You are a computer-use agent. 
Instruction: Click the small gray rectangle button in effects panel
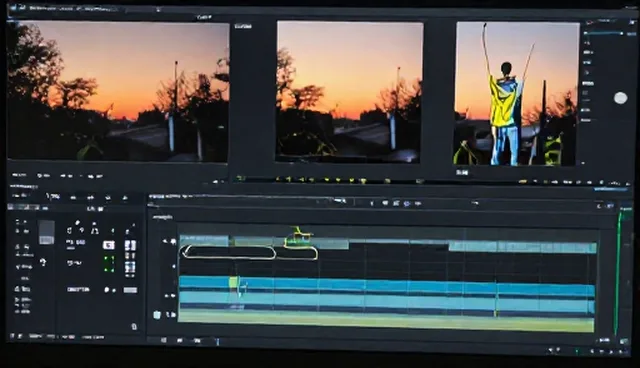click(x=130, y=290)
